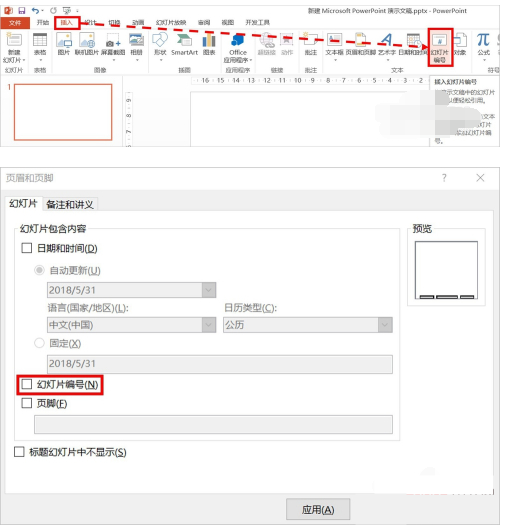This screenshot has height=527, width=505.
Task: Click the footer text input field
Action: coord(213,424)
